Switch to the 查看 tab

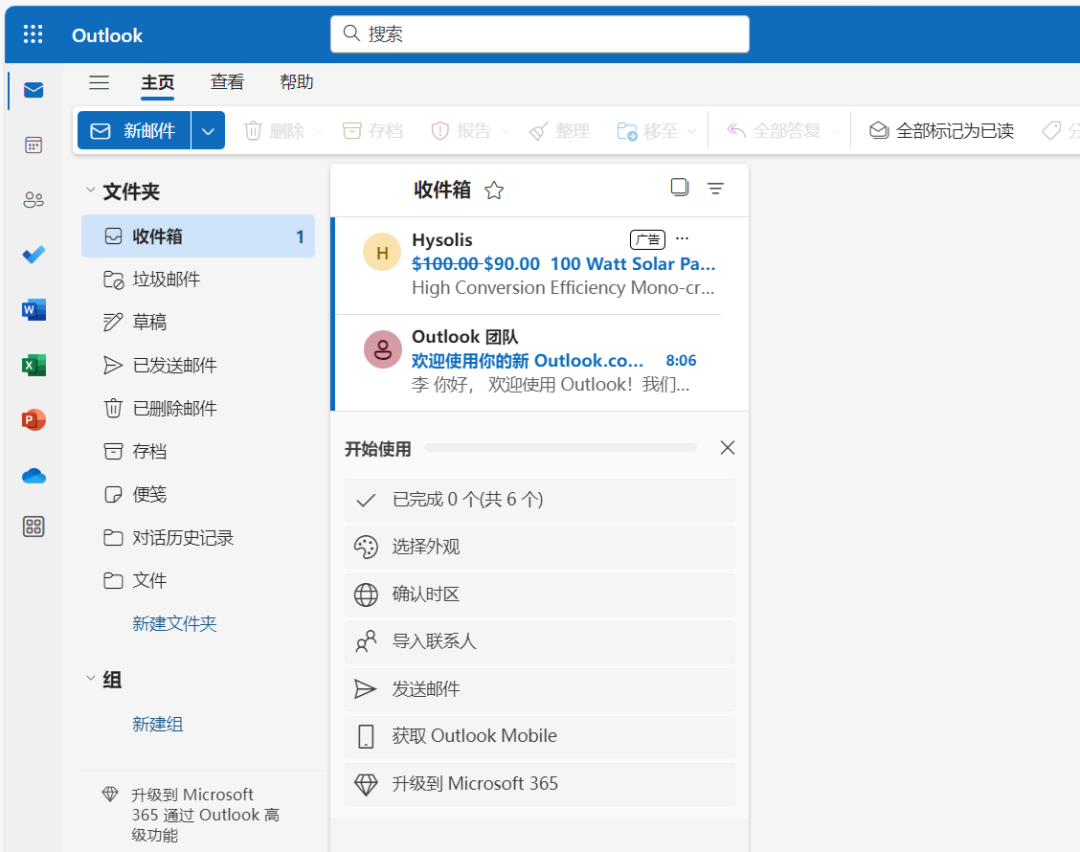[x=227, y=83]
